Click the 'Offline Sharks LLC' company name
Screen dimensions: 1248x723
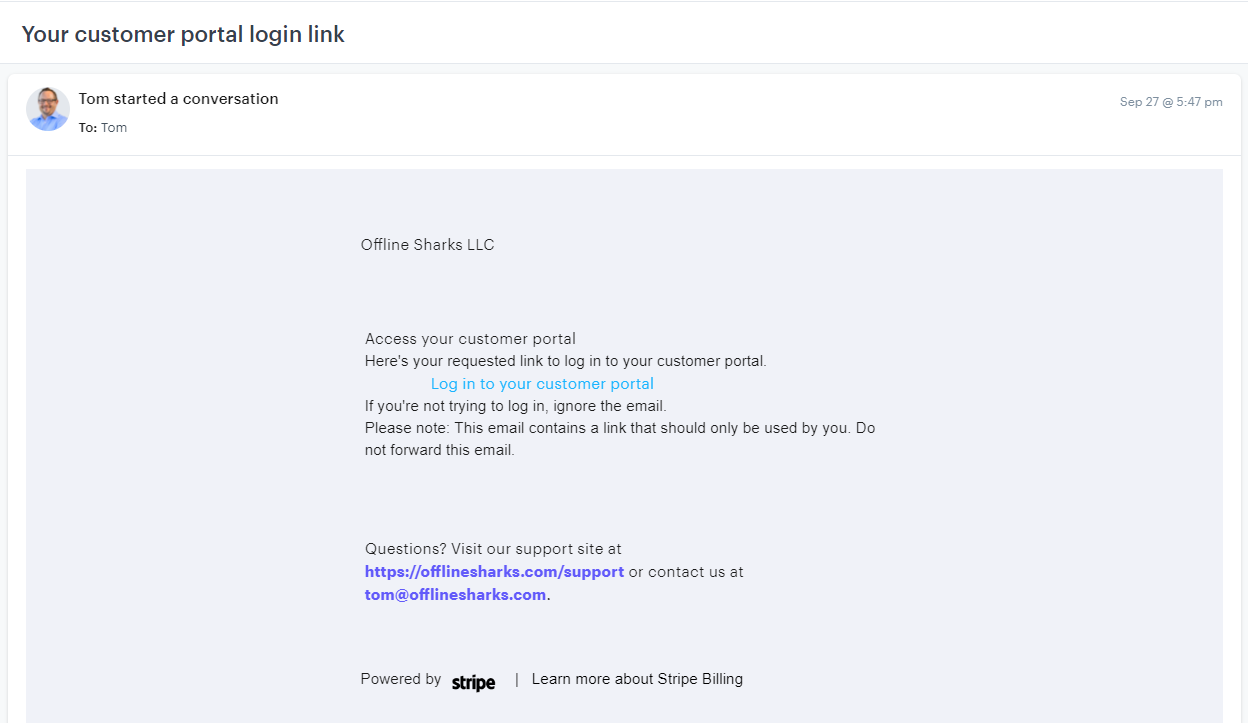pos(427,245)
